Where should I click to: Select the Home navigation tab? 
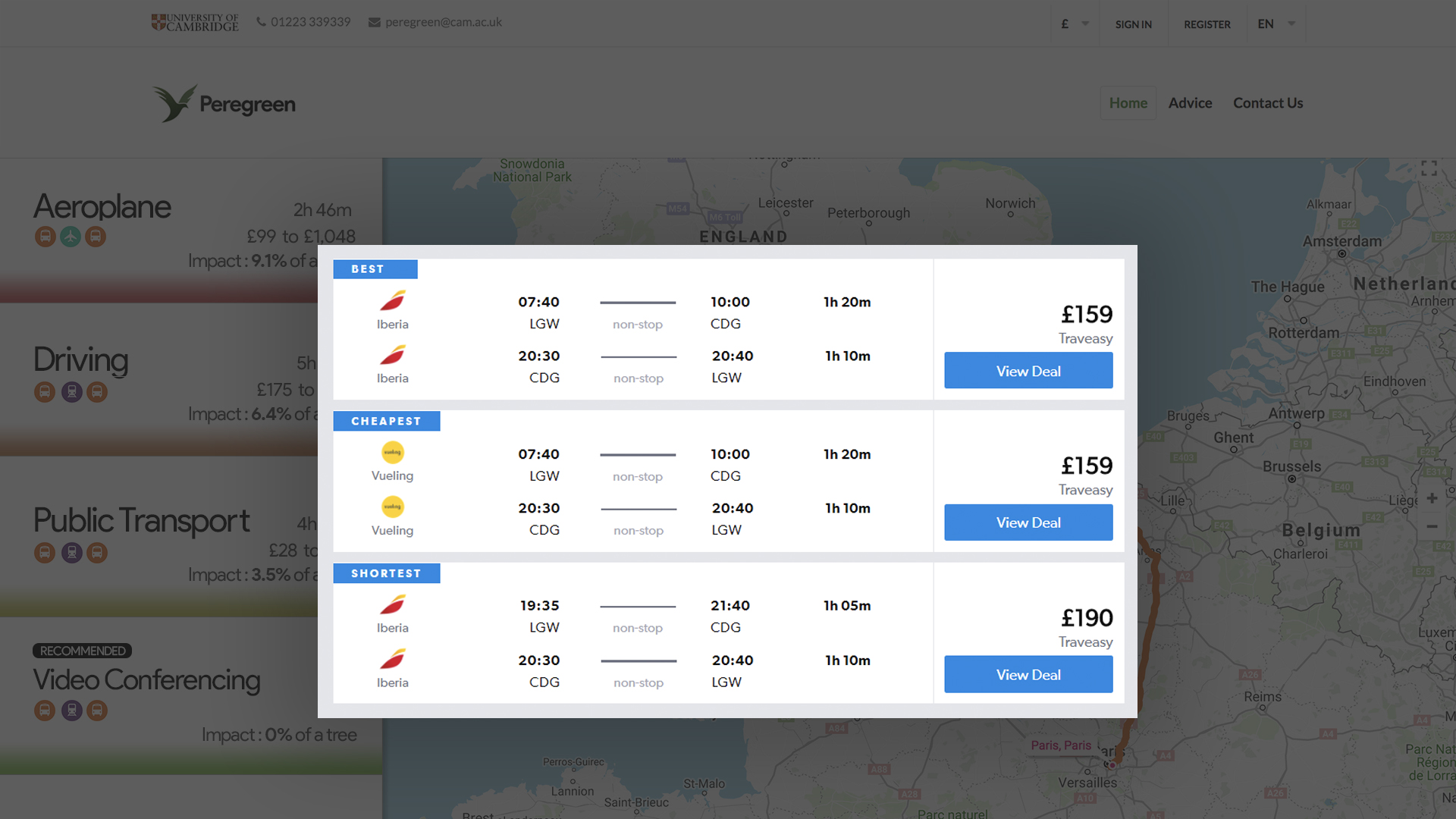pyautogui.click(x=1128, y=103)
